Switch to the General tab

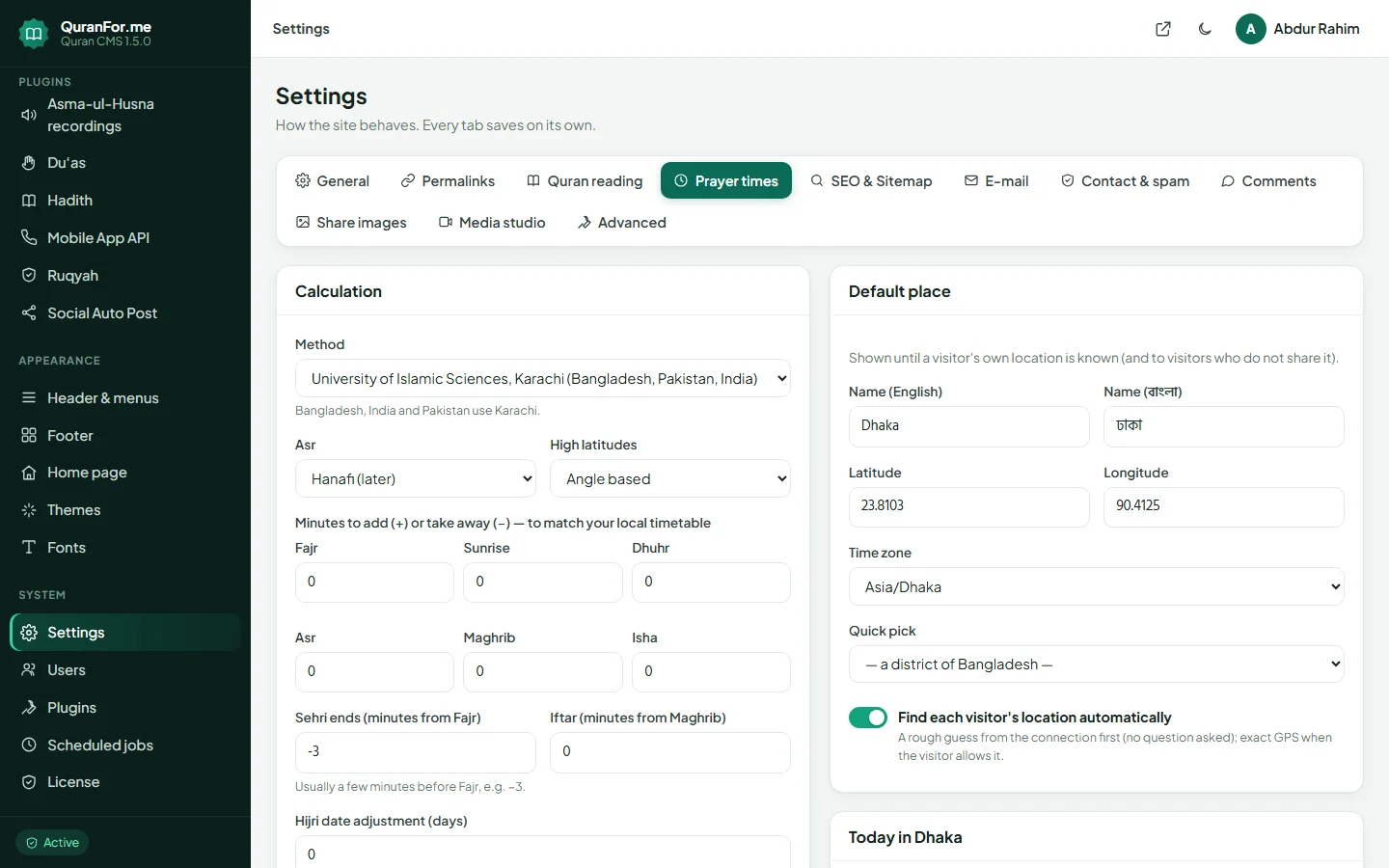[x=332, y=181]
